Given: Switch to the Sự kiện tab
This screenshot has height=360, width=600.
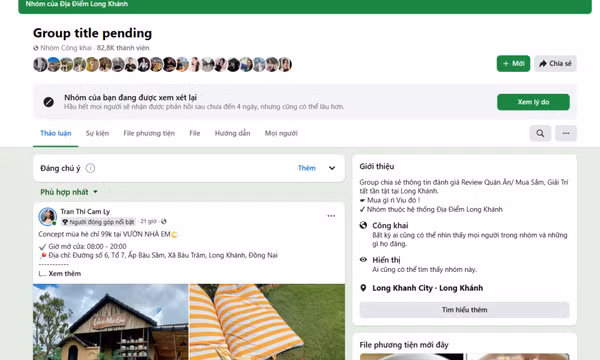Looking at the screenshot, I should pyautogui.click(x=97, y=133).
